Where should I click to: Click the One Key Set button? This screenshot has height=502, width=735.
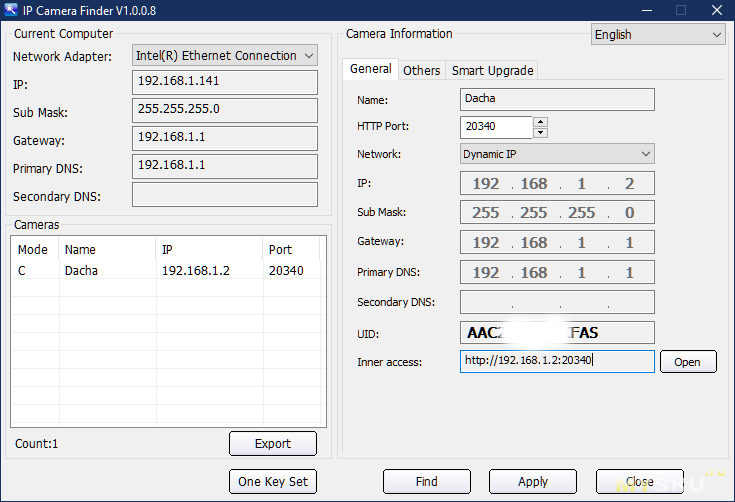pos(272,481)
